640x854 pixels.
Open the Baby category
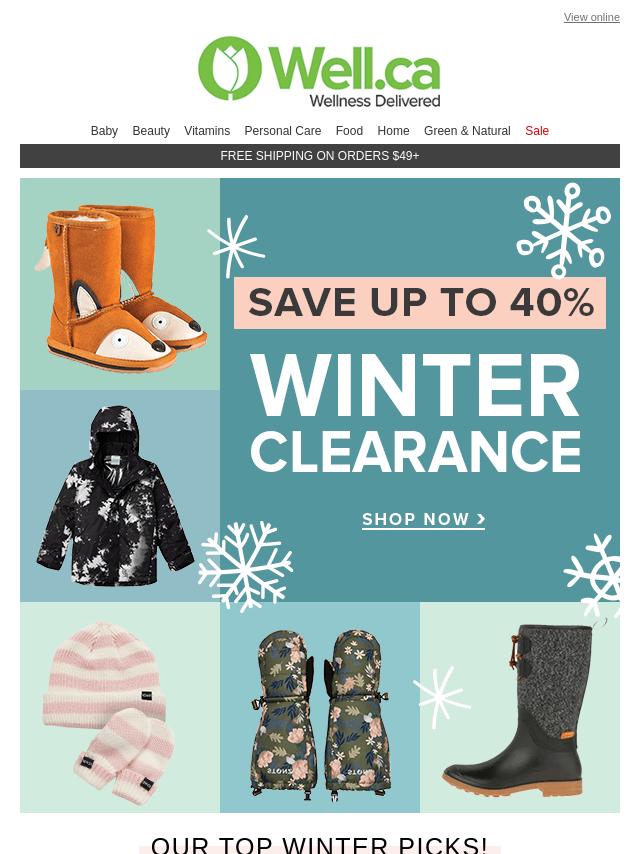tap(104, 131)
